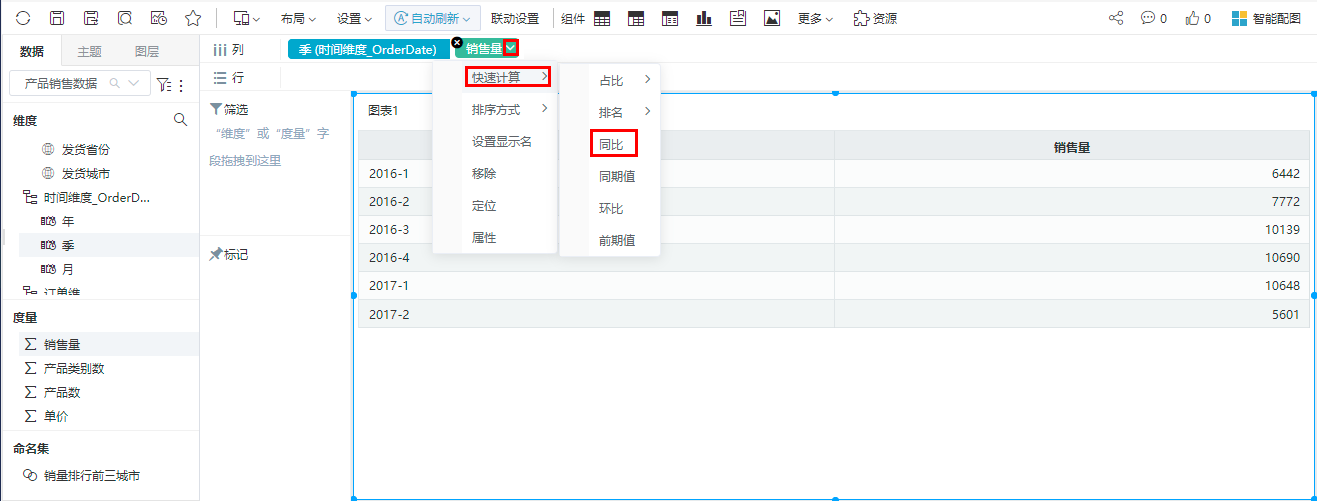Select 环比 quick calculation

610,208
